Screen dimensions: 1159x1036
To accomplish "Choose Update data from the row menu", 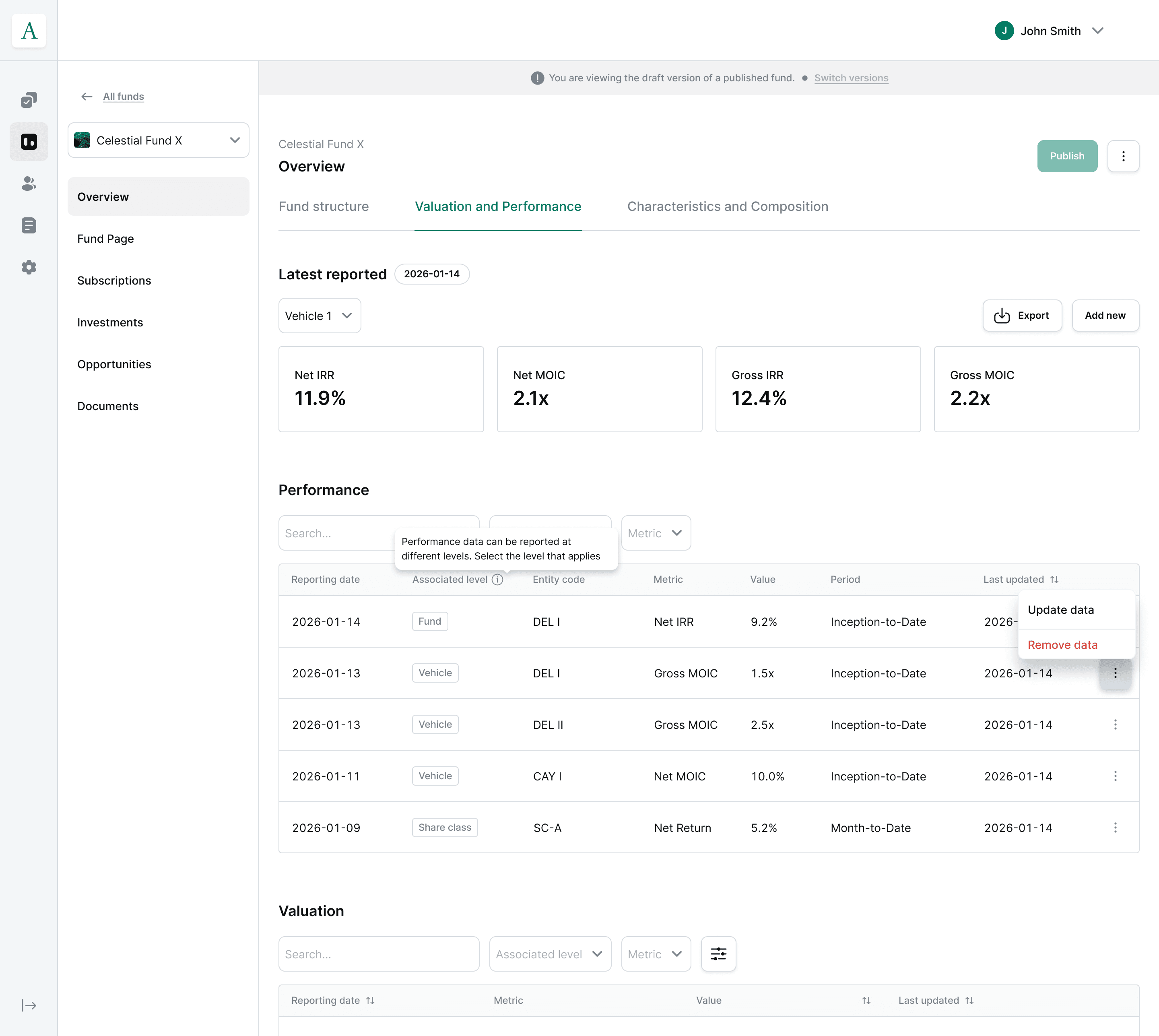I will [x=1077, y=610].
